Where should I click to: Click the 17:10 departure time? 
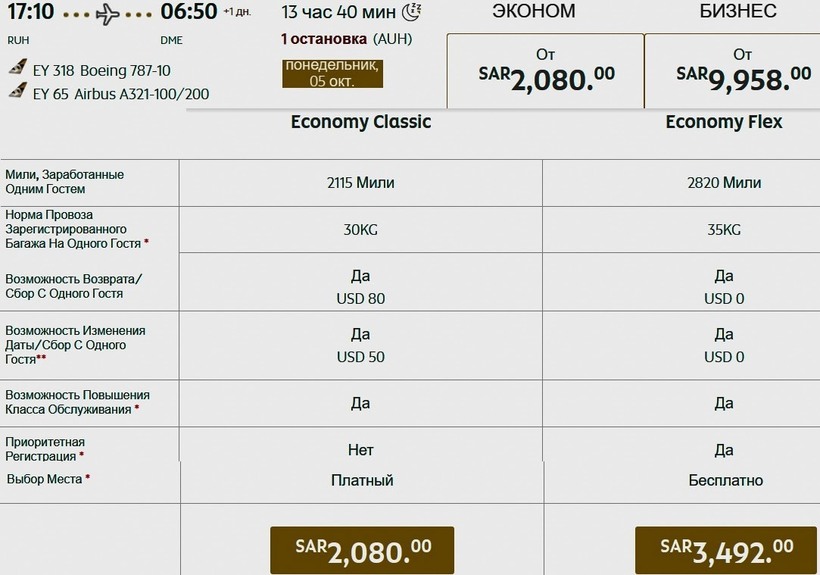[x=30, y=12]
